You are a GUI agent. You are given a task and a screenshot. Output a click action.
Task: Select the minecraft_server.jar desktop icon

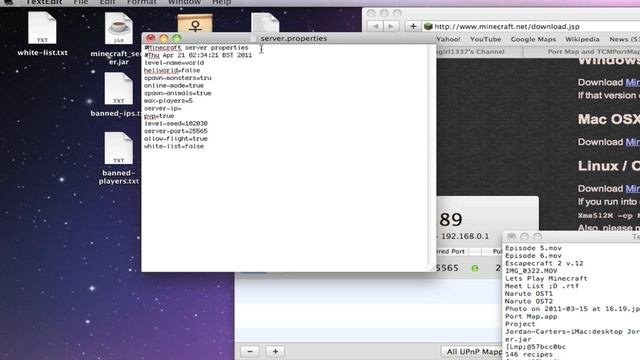pyautogui.click(x=118, y=28)
